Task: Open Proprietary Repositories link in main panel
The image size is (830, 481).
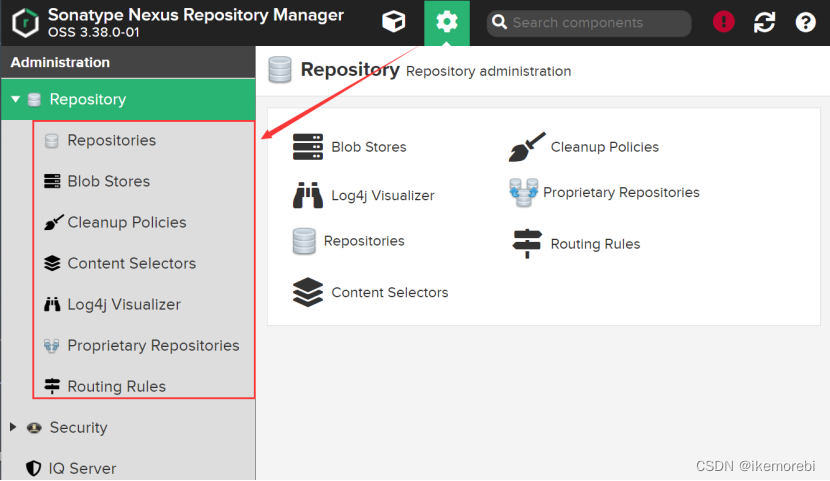Action: click(x=621, y=193)
